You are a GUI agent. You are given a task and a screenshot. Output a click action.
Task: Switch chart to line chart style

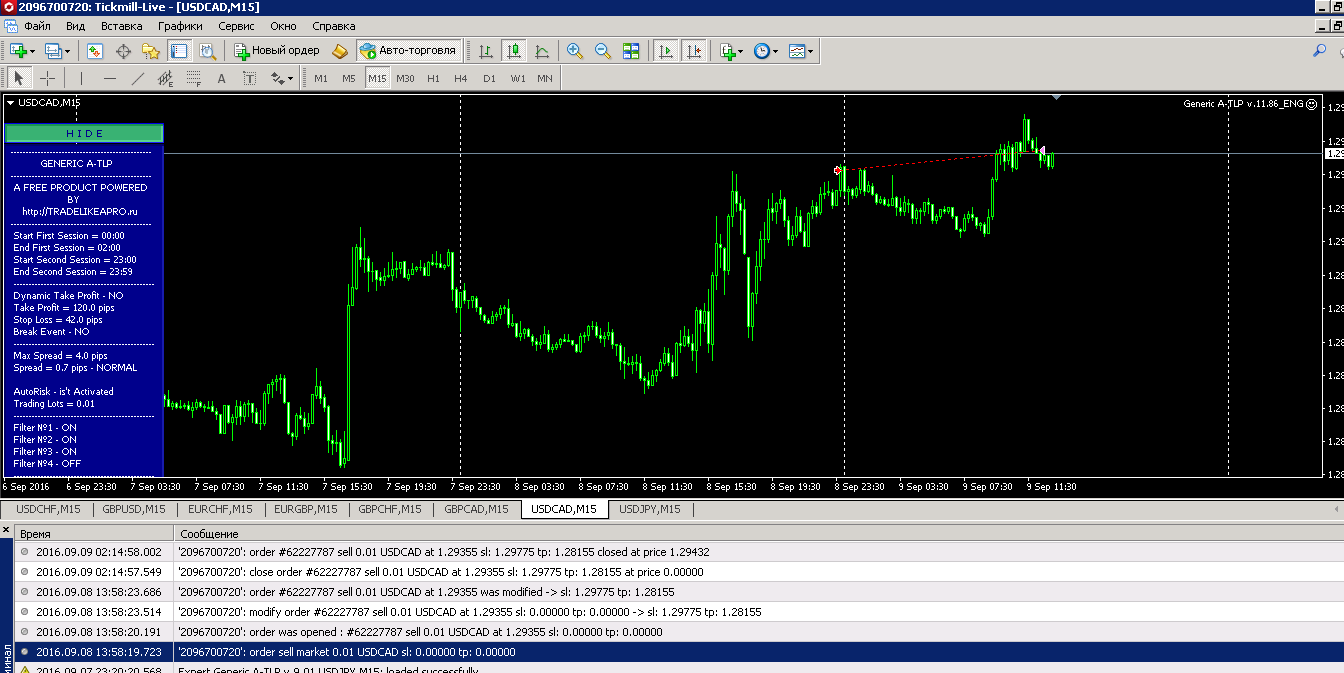(542, 50)
